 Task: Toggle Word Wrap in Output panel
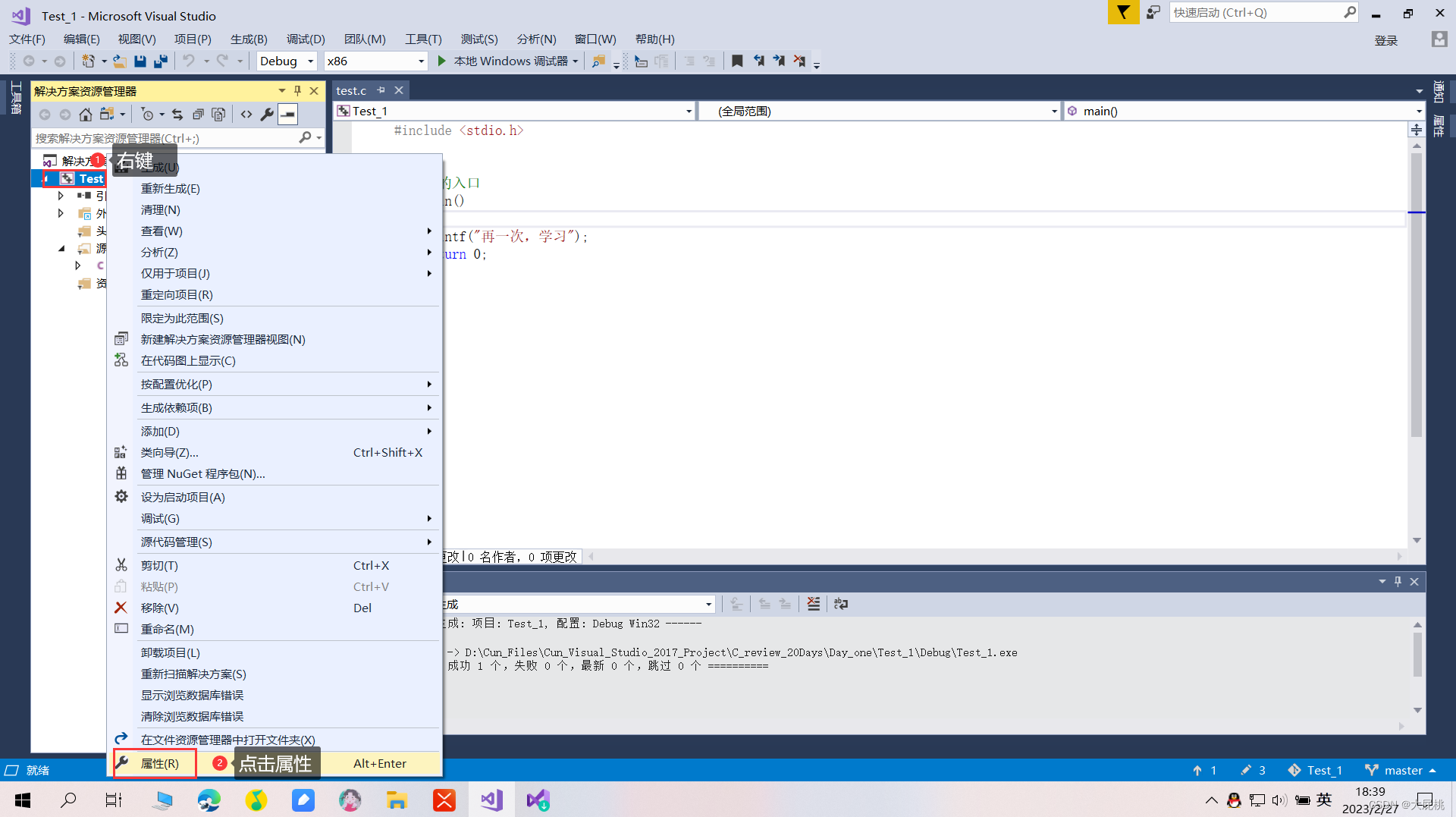click(x=841, y=604)
